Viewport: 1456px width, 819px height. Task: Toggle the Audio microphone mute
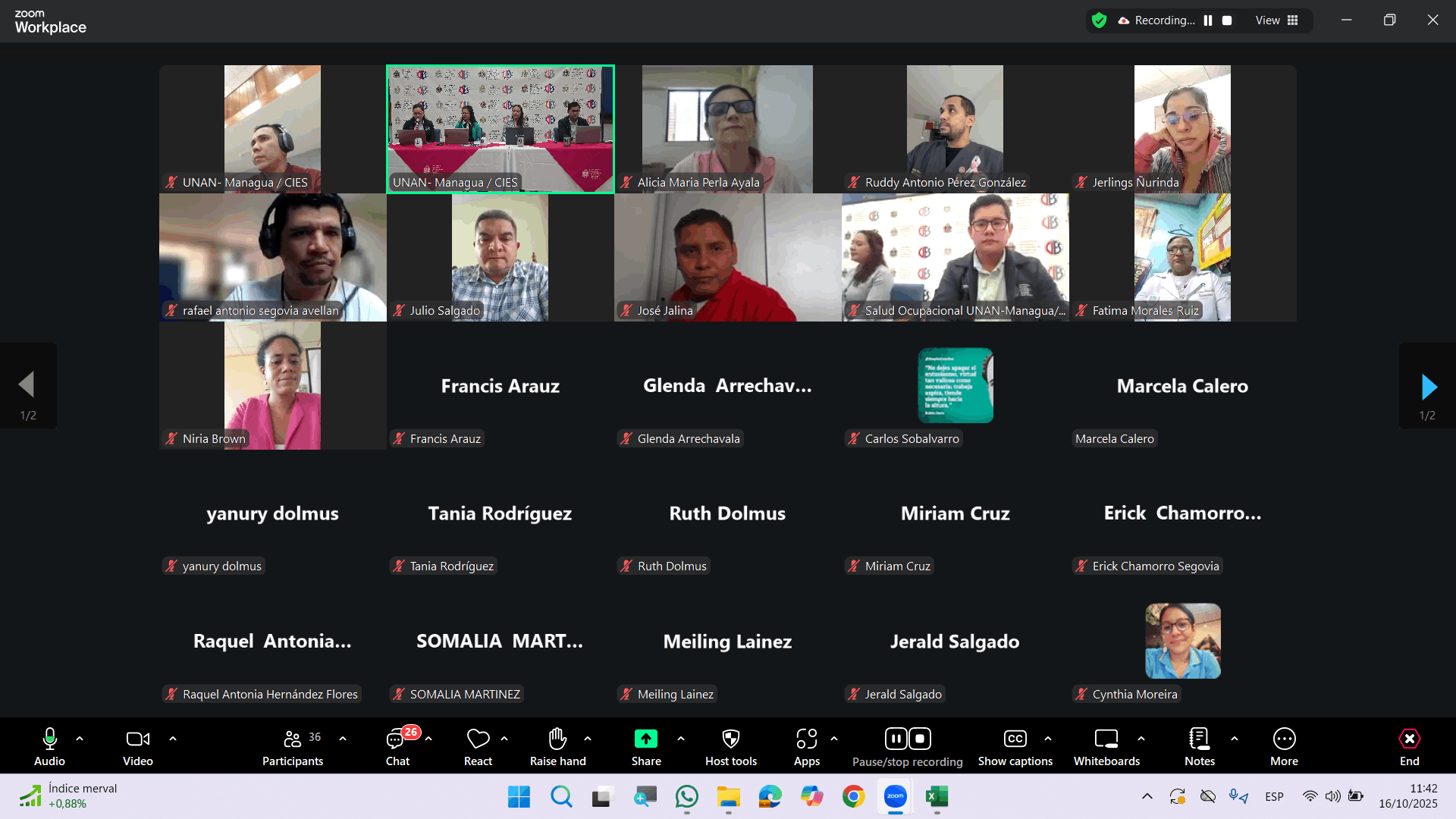point(49,739)
